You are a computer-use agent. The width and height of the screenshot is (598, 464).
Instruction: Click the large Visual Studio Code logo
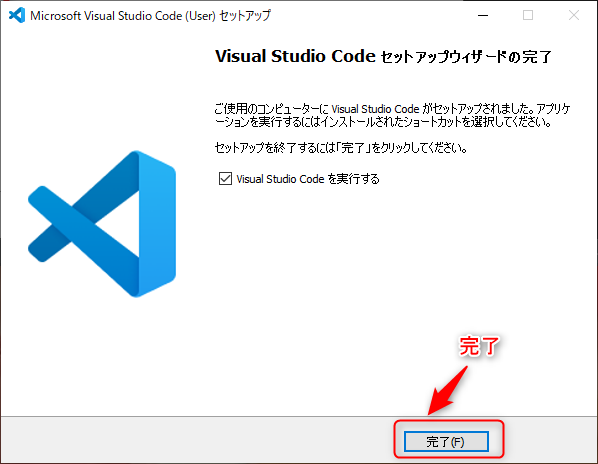102,224
